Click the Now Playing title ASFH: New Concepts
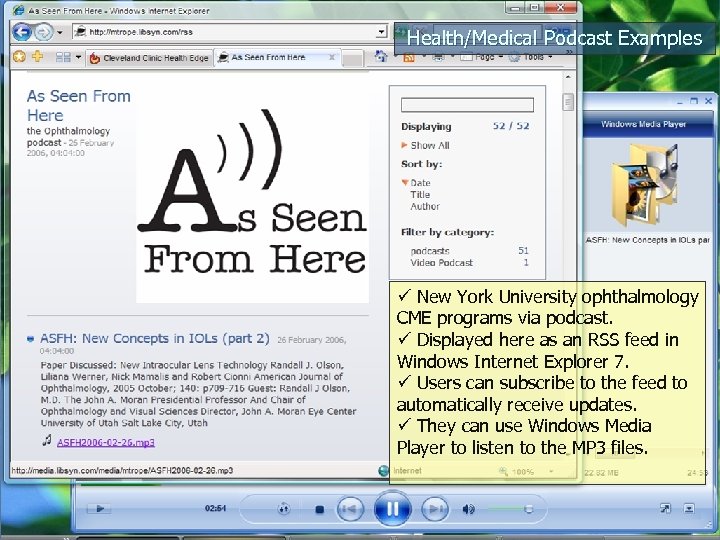 (x=647, y=240)
